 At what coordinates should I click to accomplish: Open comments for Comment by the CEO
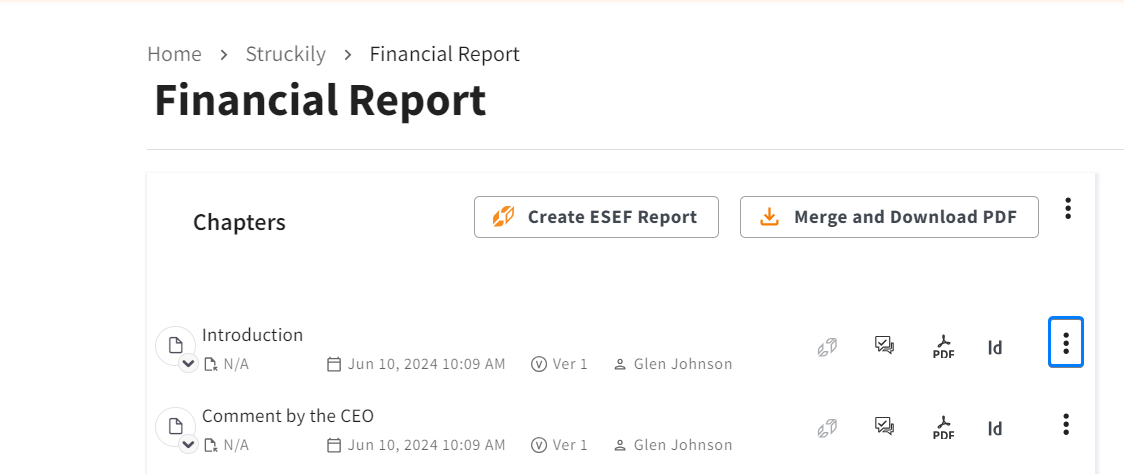point(884,427)
